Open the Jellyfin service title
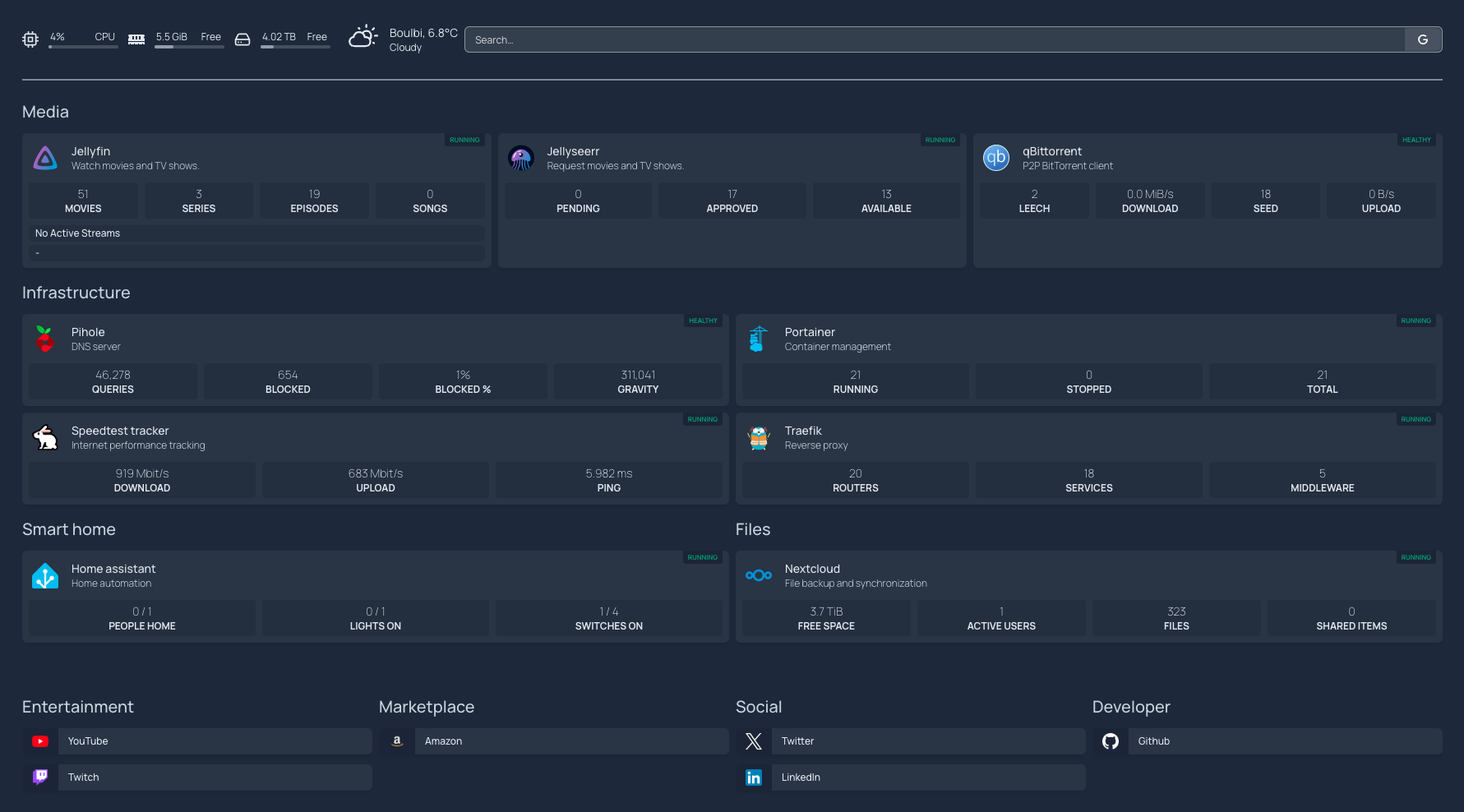This screenshot has height=812, width=1464. coord(90,151)
